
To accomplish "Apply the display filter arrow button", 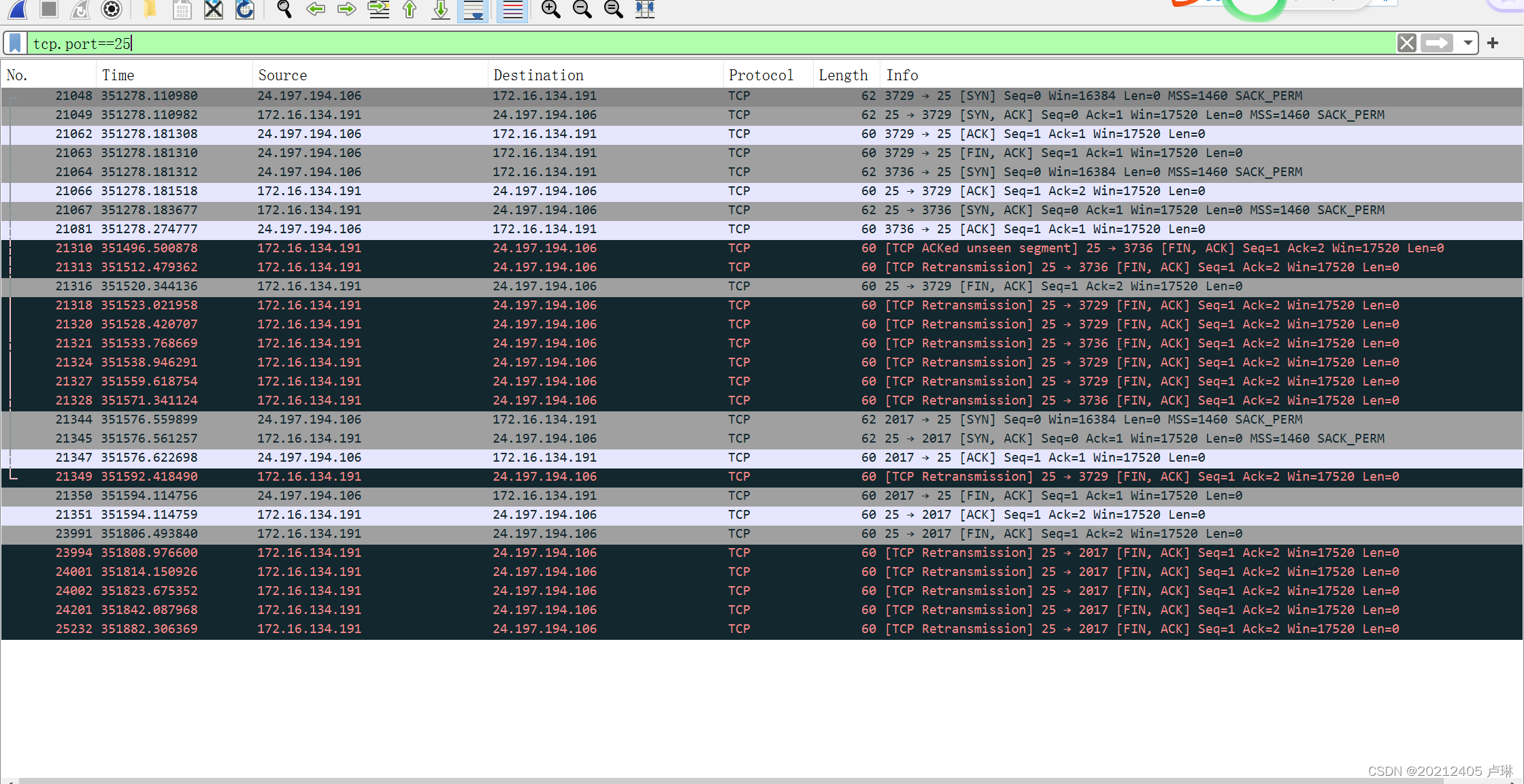I will (1437, 44).
